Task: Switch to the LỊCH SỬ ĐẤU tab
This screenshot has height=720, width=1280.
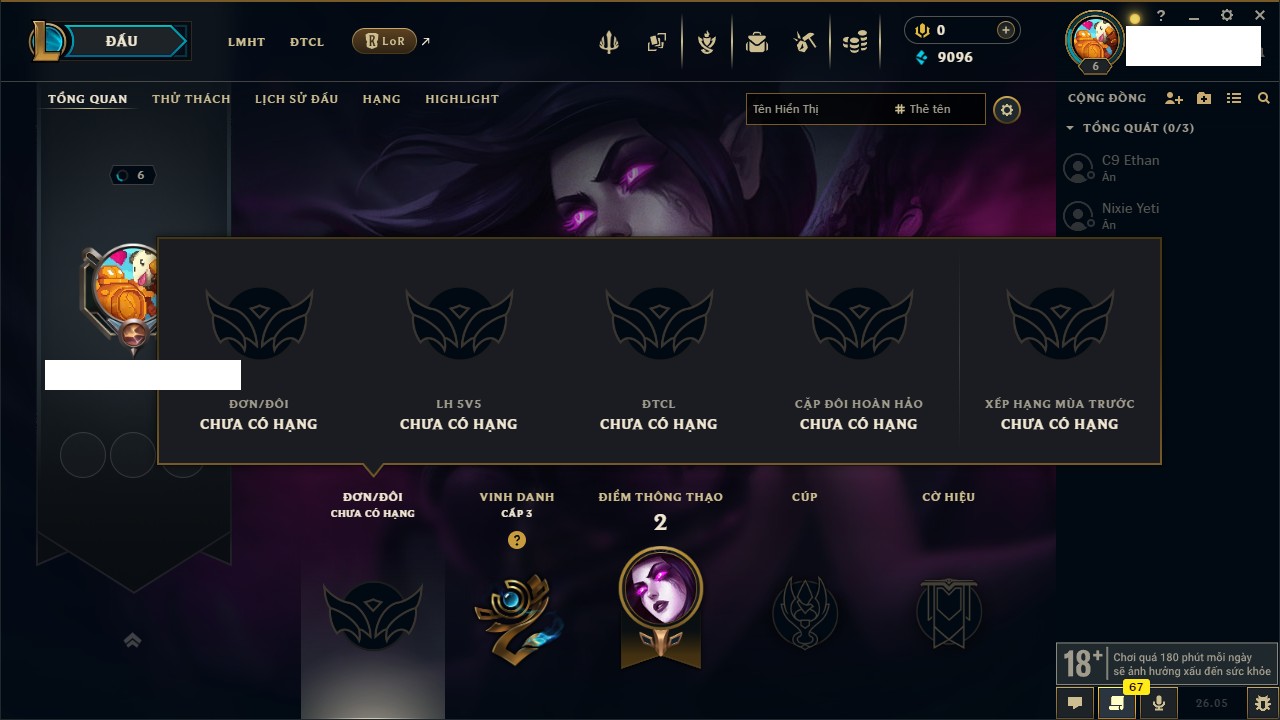Action: coord(296,99)
